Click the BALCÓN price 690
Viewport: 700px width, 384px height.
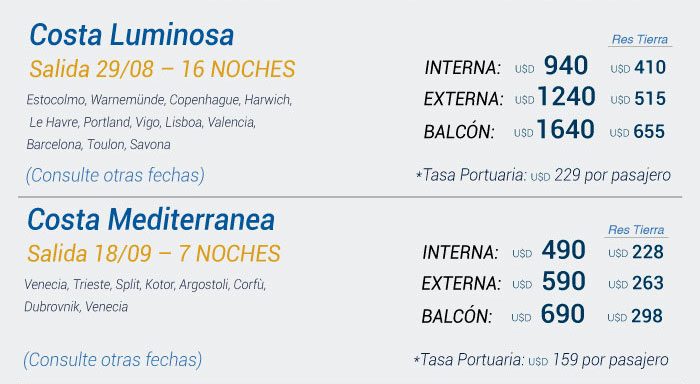click(x=562, y=314)
